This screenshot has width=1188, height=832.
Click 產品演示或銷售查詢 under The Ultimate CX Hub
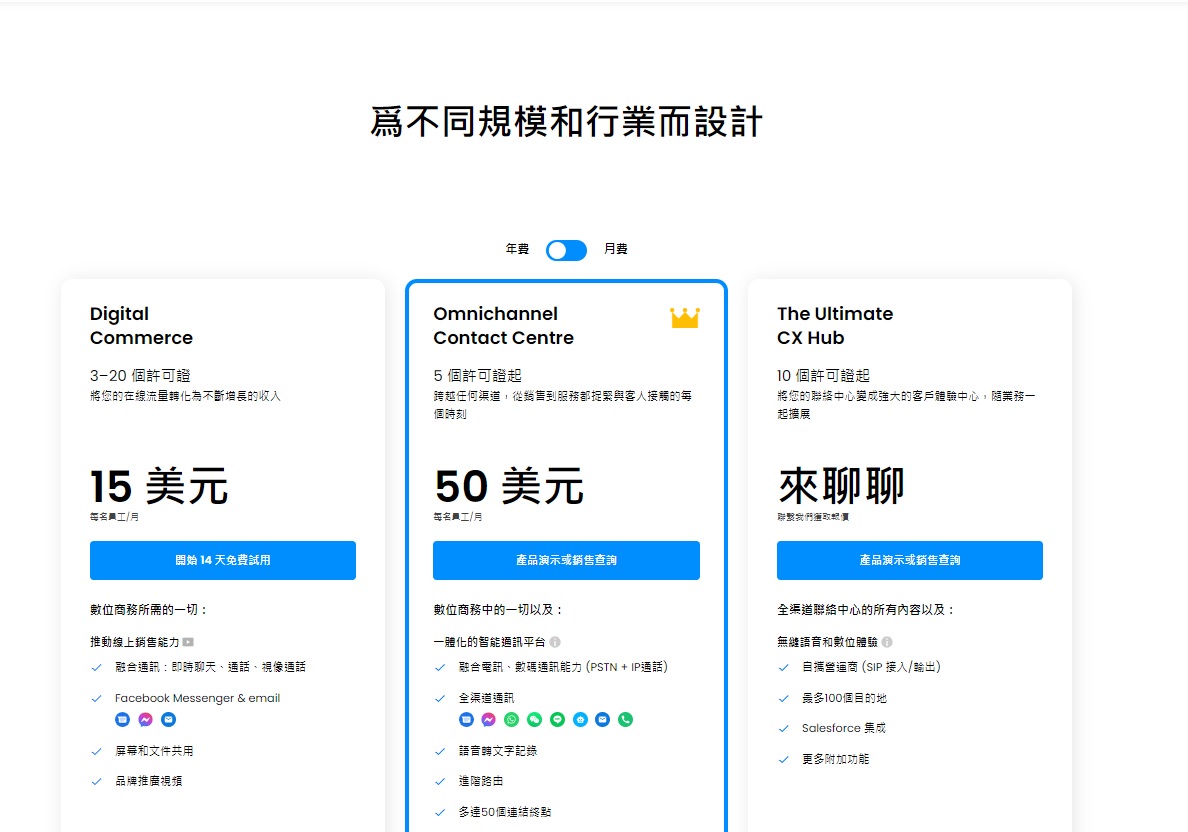(x=909, y=561)
